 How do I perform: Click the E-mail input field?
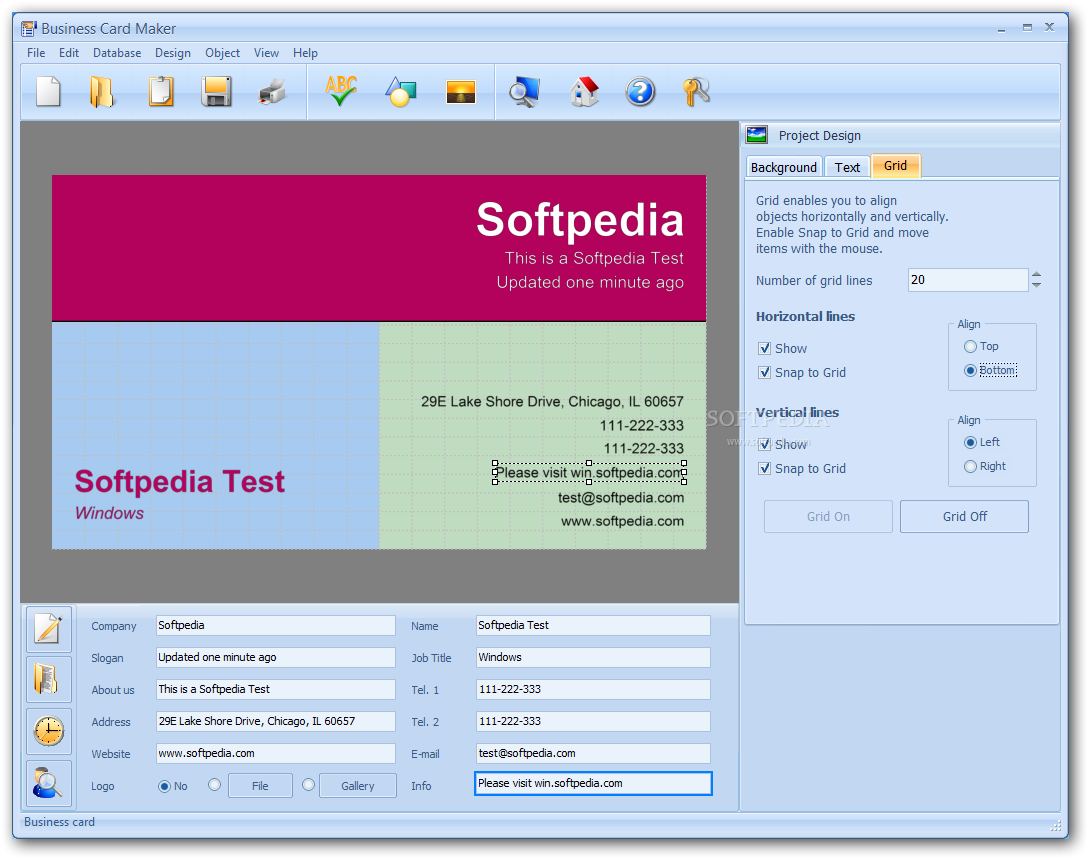tap(593, 753)
